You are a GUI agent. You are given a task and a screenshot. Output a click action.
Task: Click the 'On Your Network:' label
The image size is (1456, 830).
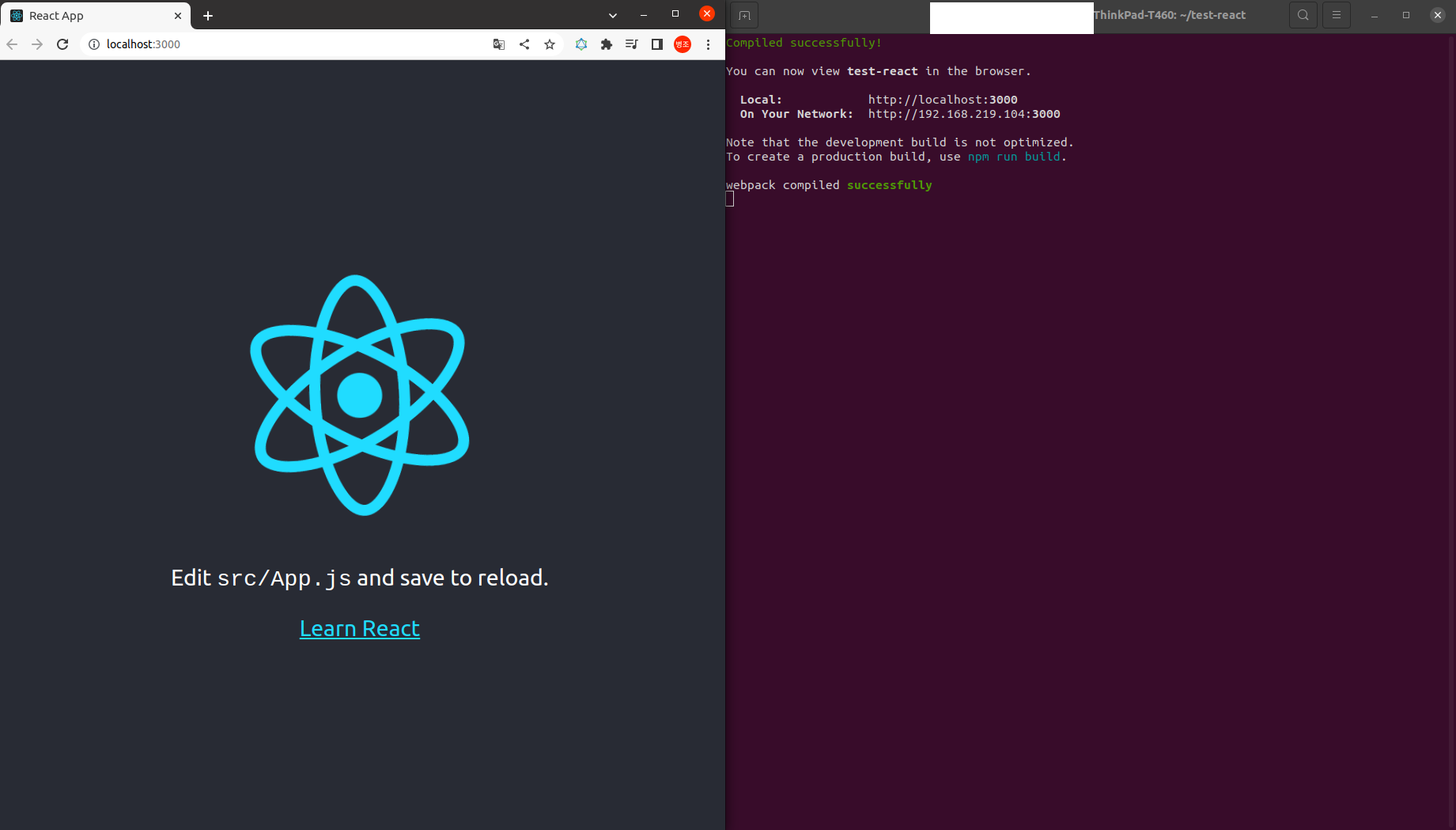click(796, 114)
